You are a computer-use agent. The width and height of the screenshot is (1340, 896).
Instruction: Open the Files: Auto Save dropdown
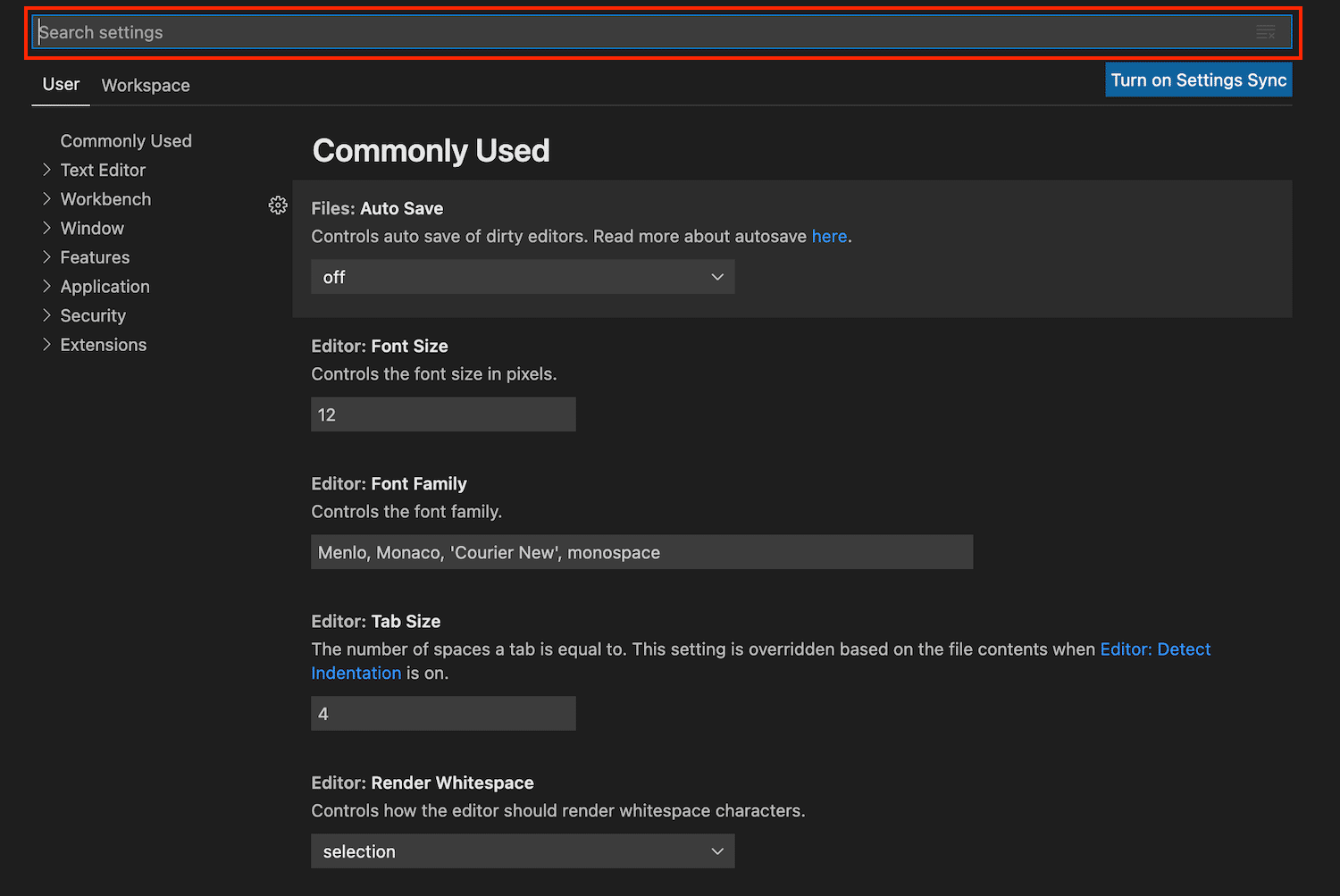(522, 277)
